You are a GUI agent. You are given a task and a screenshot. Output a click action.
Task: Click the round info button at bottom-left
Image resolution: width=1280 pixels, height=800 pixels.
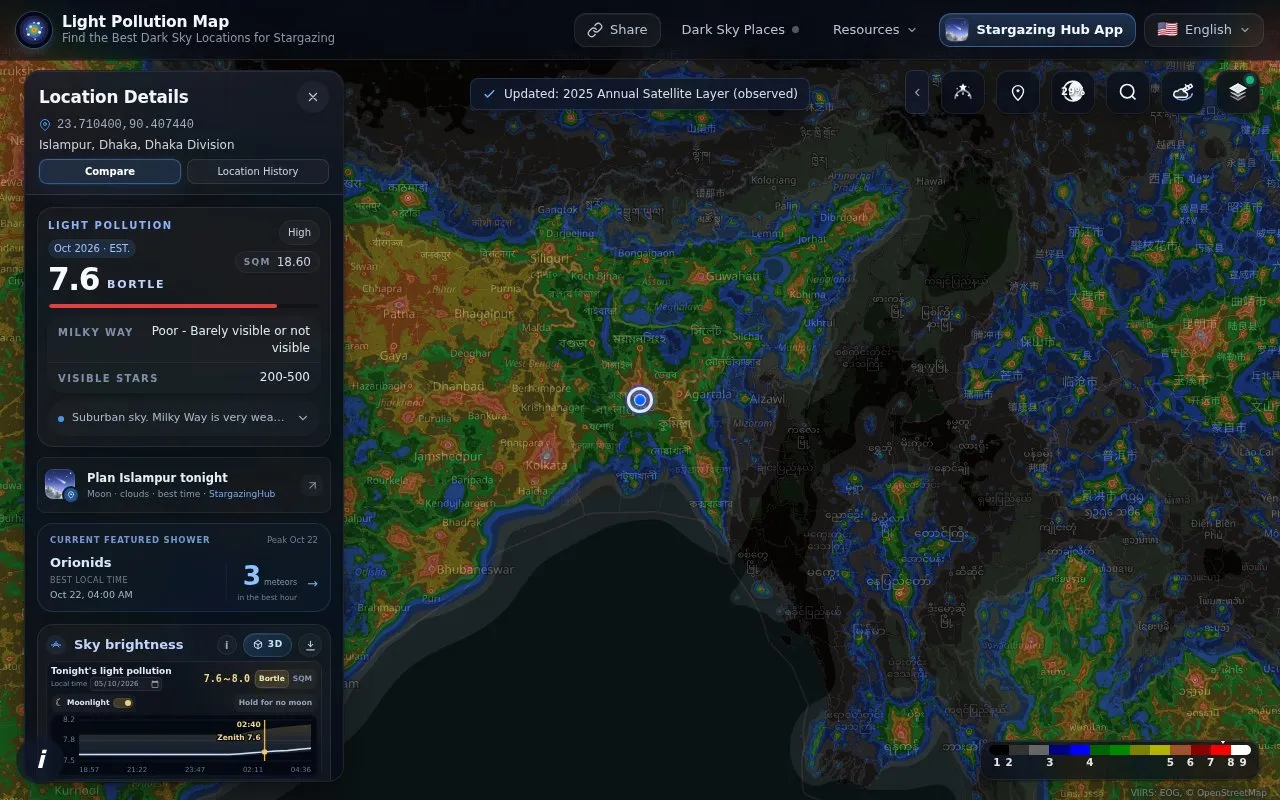pyautogui.click(x=42, y=759)
